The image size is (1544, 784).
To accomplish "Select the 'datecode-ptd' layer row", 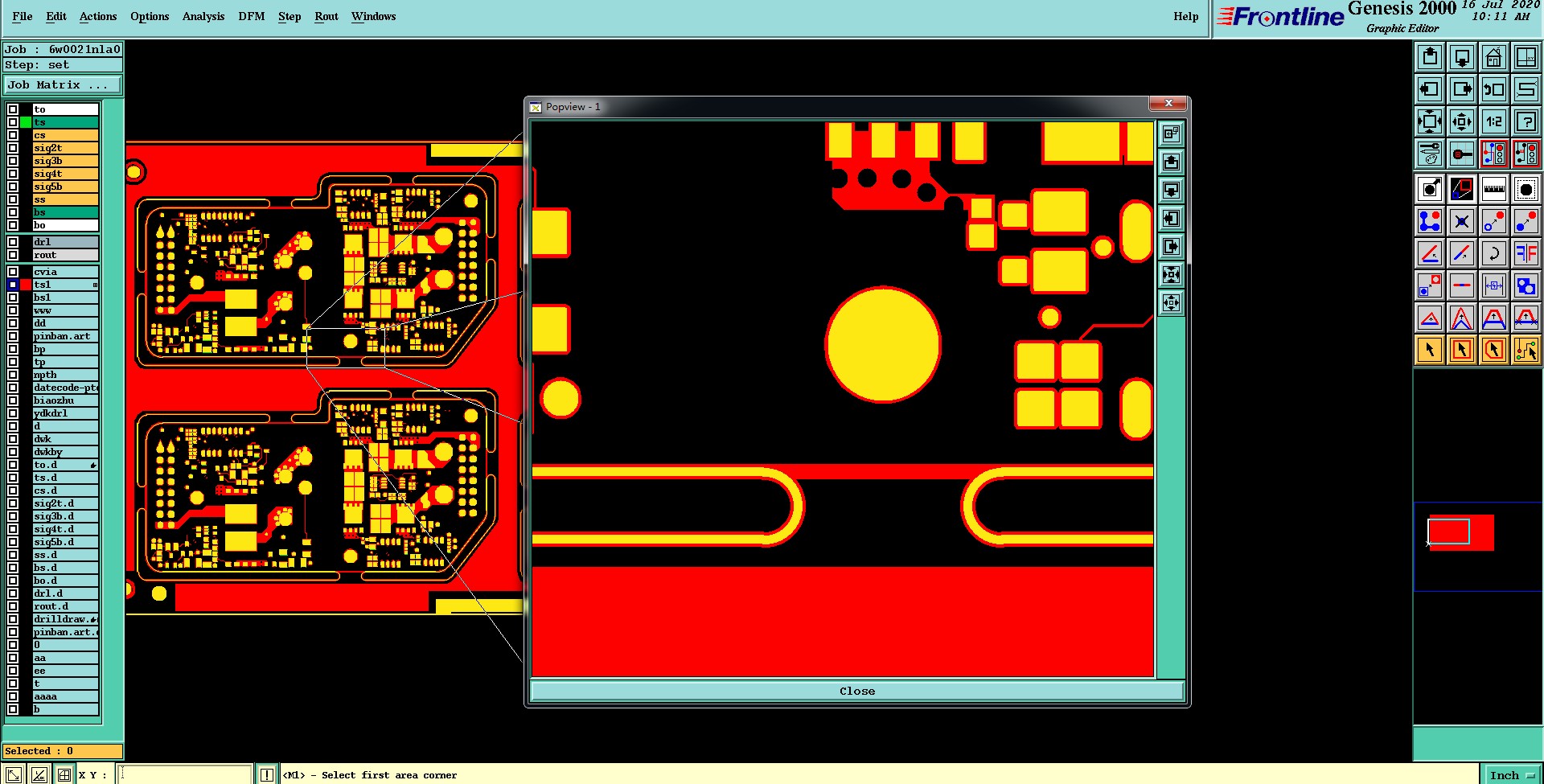I will point(65,388).
